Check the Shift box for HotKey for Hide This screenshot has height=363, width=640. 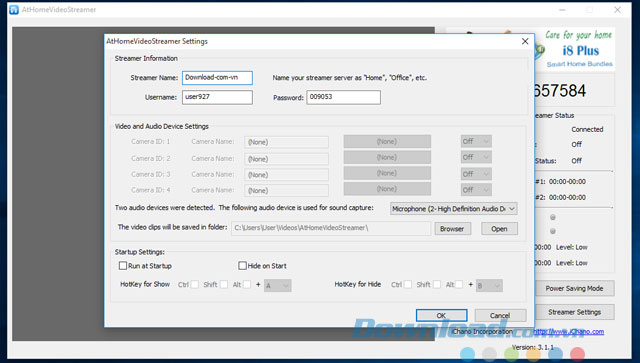(437, 285)
